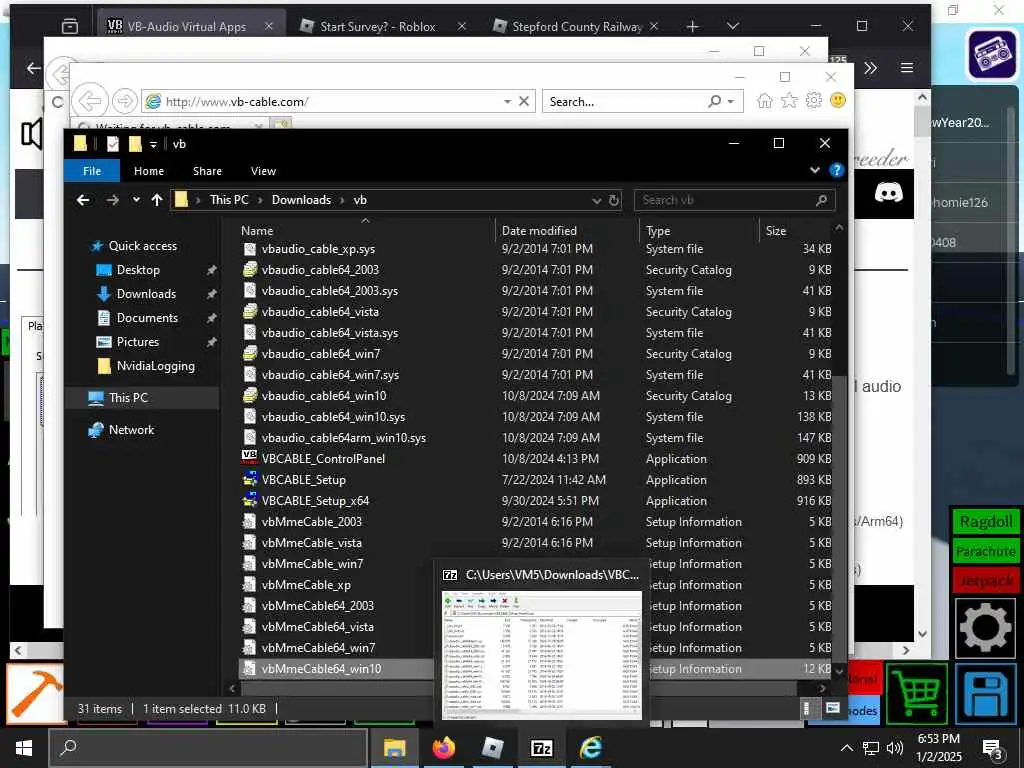Switch to Start Survey Roblox browser tab
The height and width of the screenshot is (768, 1024).
point(377,27)
